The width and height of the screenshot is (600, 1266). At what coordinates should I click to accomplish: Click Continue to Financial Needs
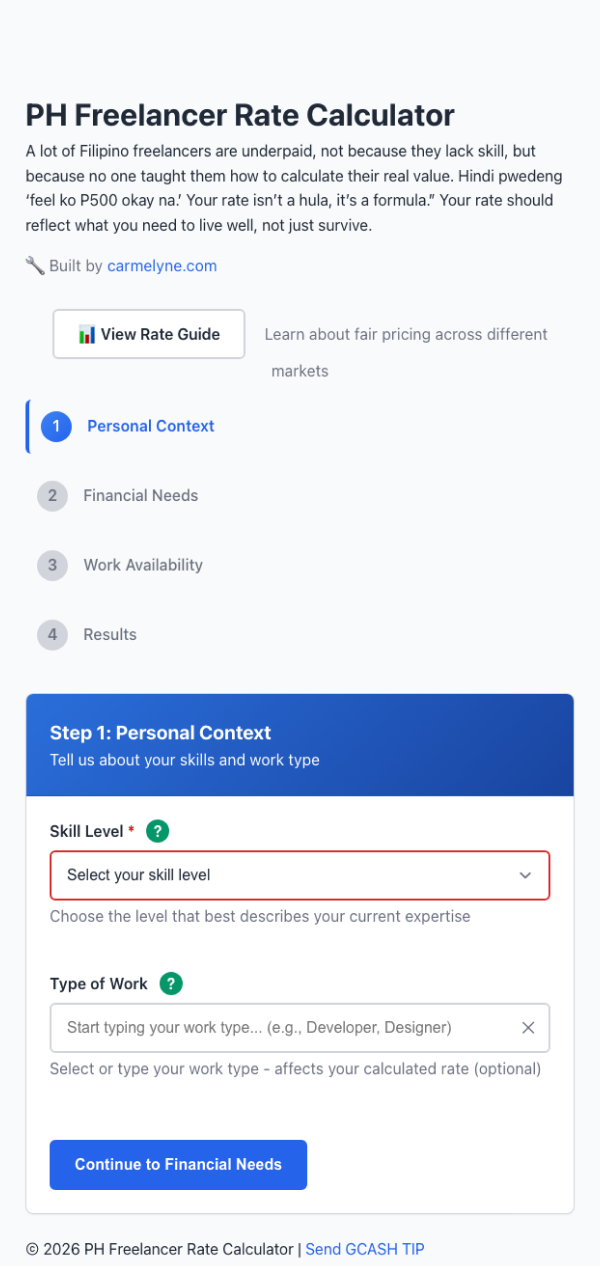178,1164
